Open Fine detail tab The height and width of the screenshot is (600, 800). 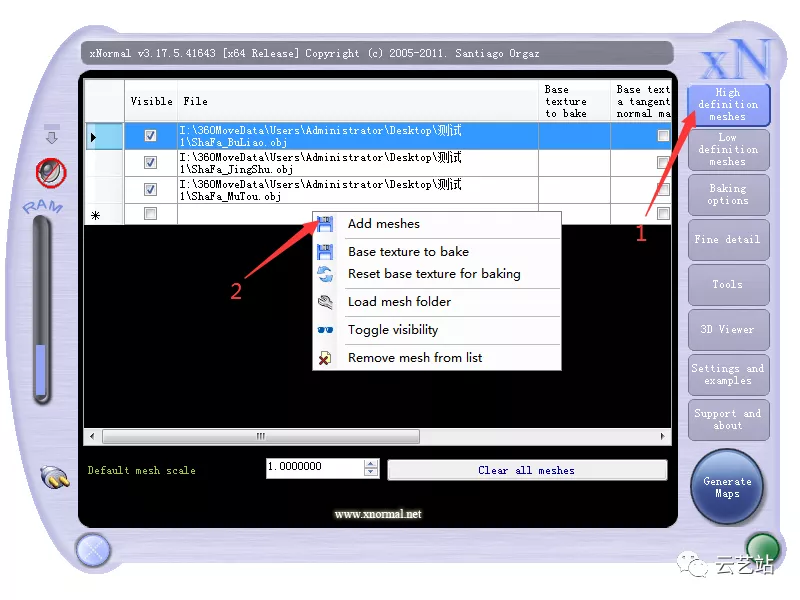pos(728,239)
